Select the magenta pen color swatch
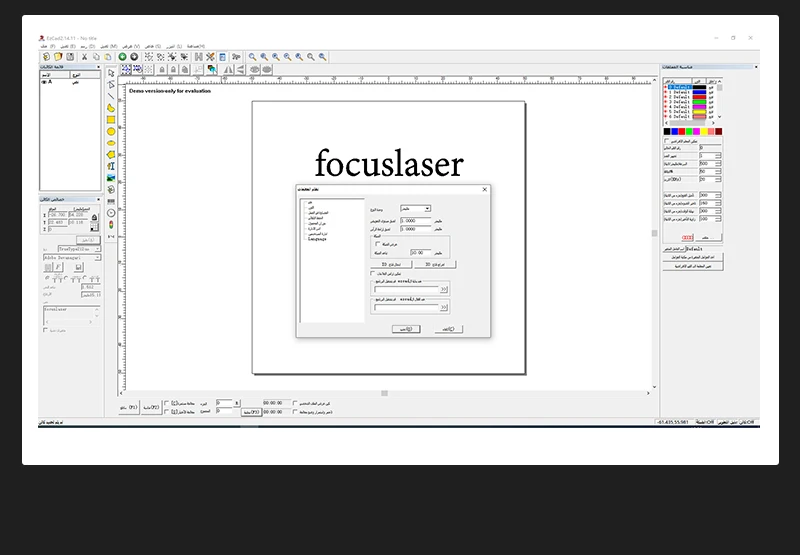Viewport: 800px width, 555px height. click(x=696, y=132)
